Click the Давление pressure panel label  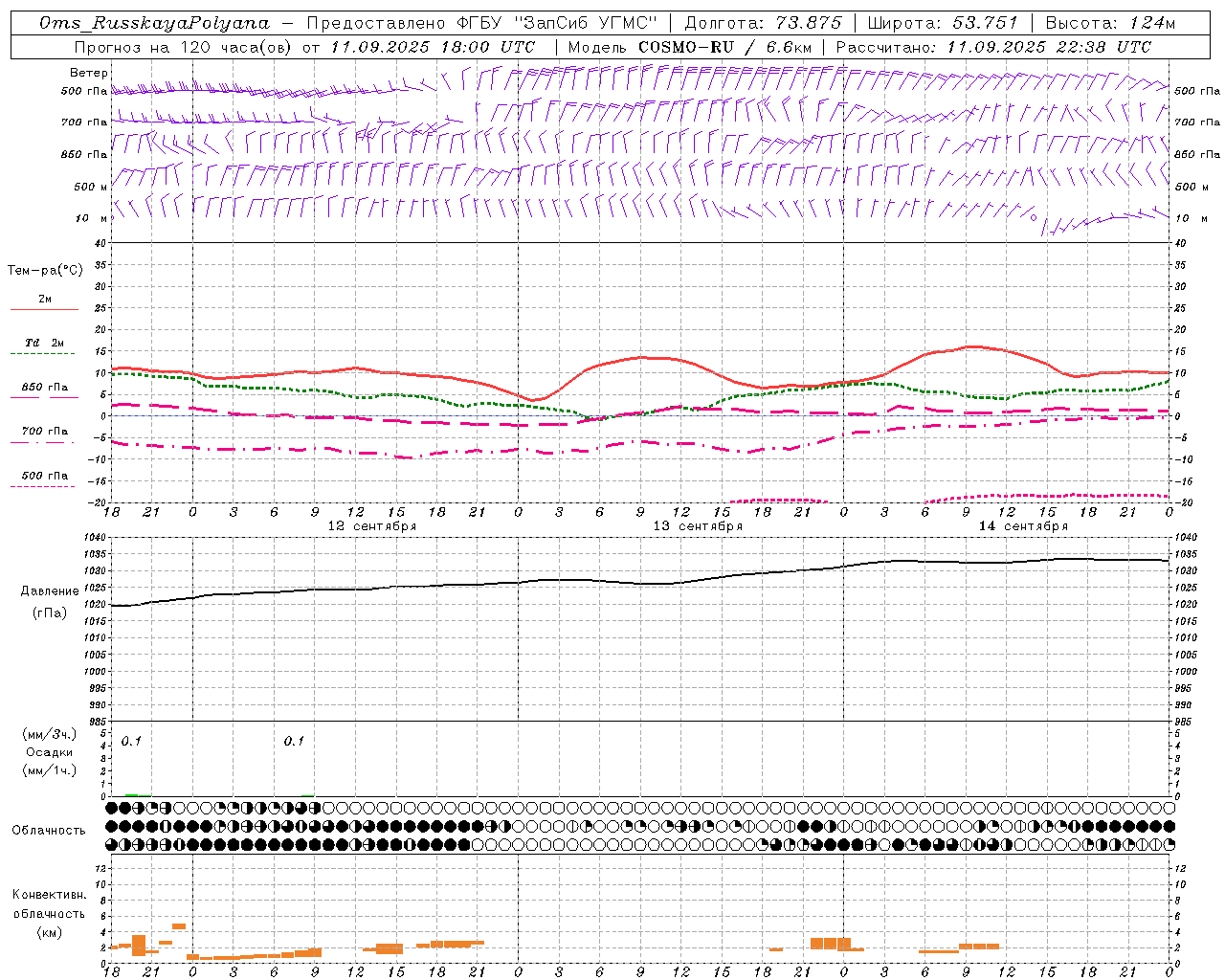coord(50,591)
